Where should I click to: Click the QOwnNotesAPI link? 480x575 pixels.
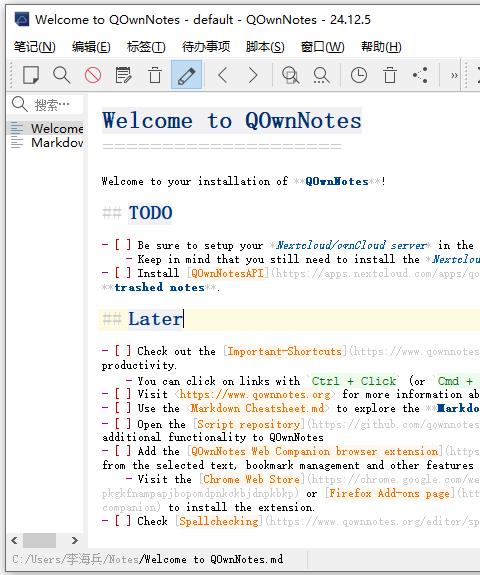(x=227, y=273)
